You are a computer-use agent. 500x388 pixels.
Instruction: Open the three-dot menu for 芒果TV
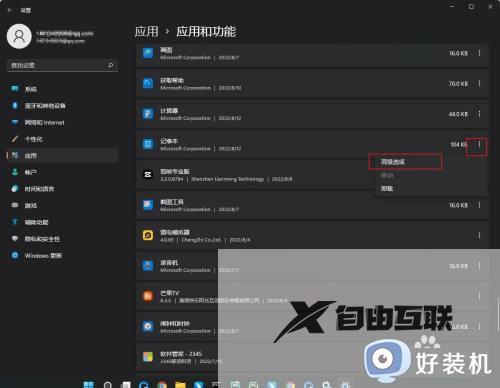[x=479, y=296]
